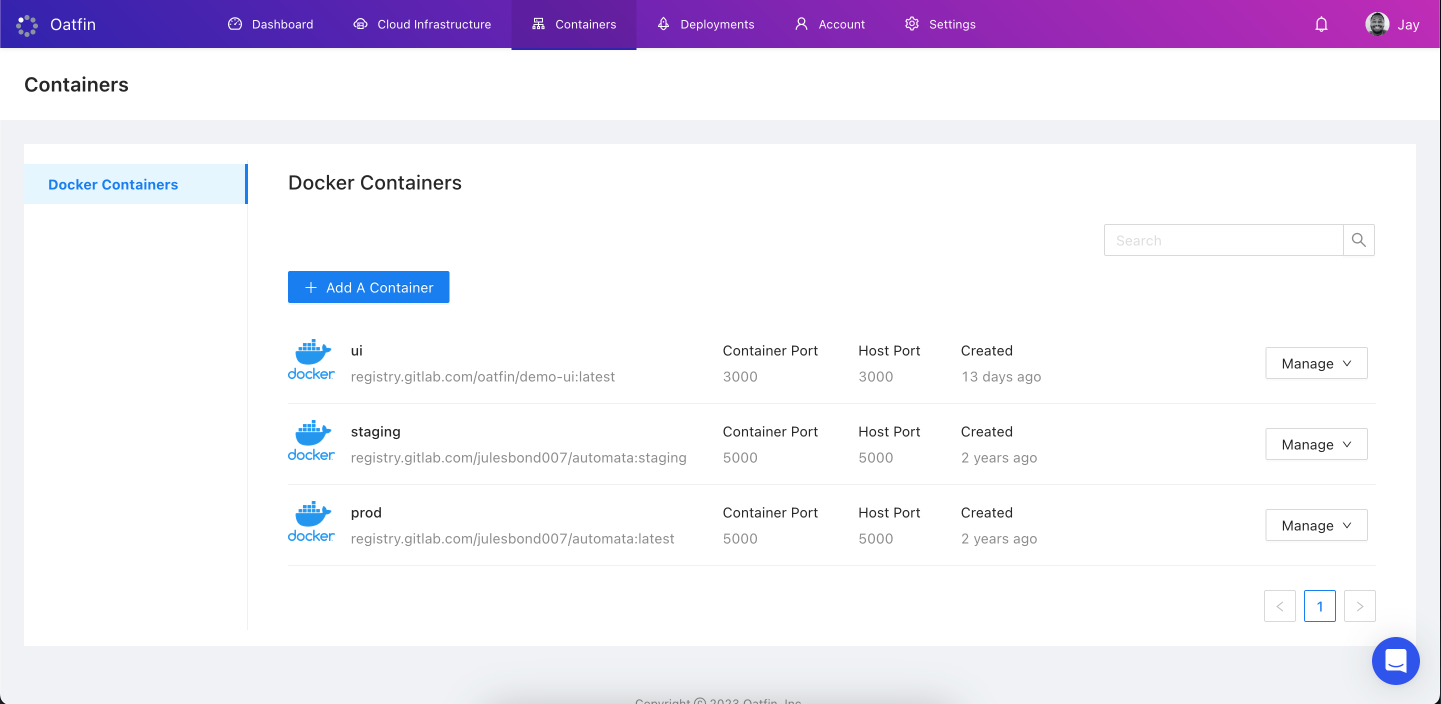Open the notifications bell
This screenshot has width=1441, height=704.
(1321, 24)
